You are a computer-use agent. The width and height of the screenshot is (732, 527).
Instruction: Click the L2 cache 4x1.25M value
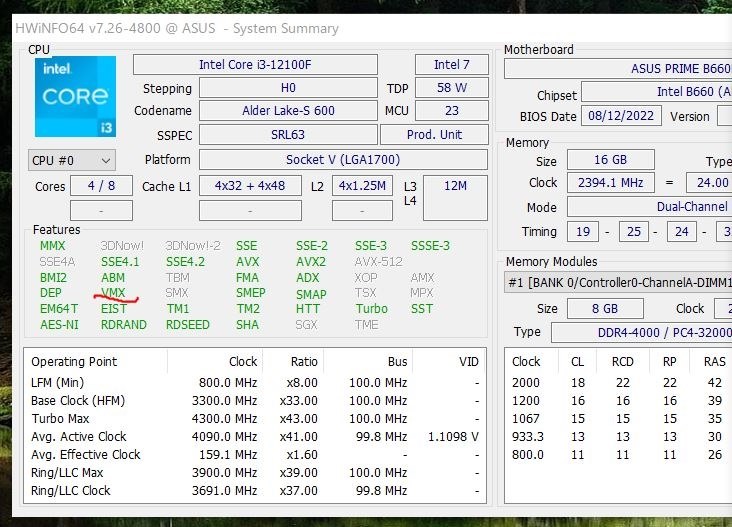(x=362, y=186)
